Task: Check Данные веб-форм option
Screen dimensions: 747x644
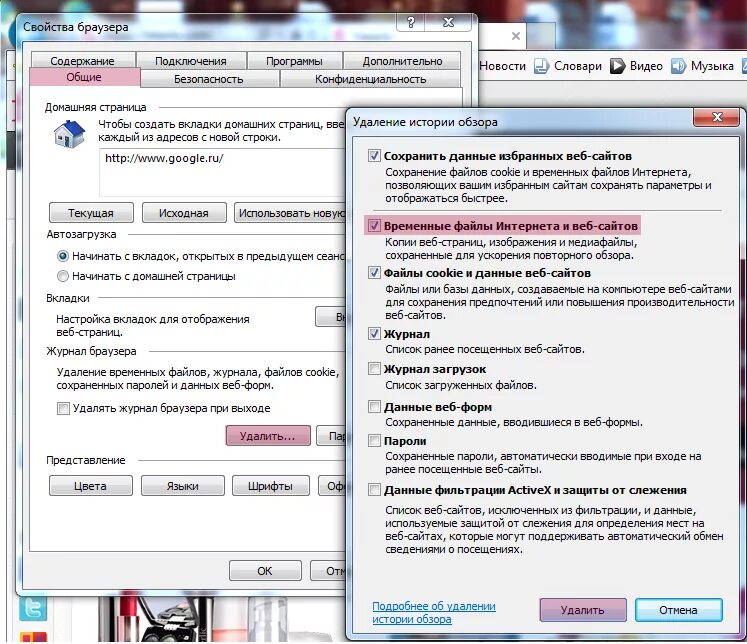Action: [x=374, y=406]
